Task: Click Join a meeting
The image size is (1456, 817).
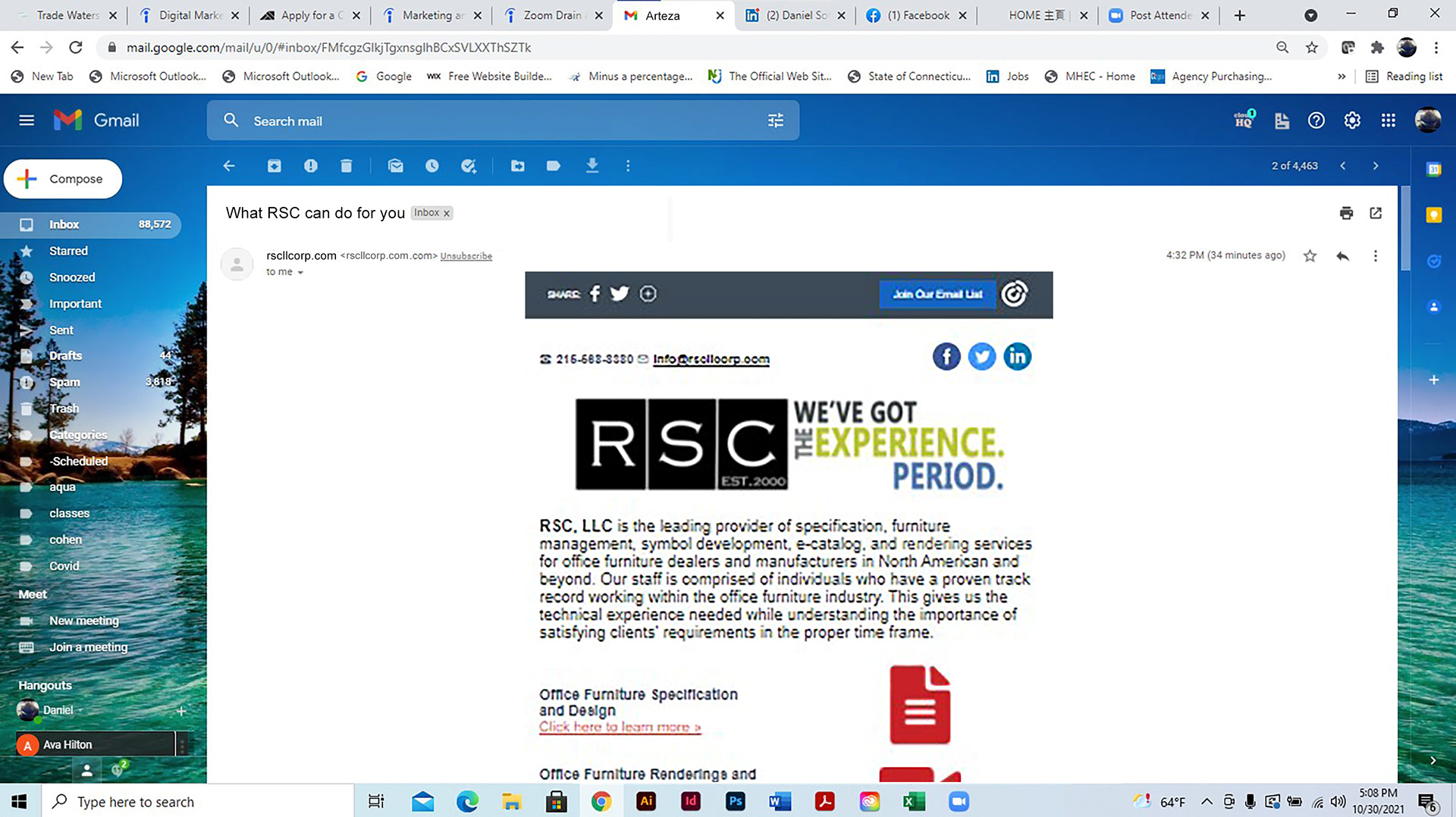Action: pos(88,647)
